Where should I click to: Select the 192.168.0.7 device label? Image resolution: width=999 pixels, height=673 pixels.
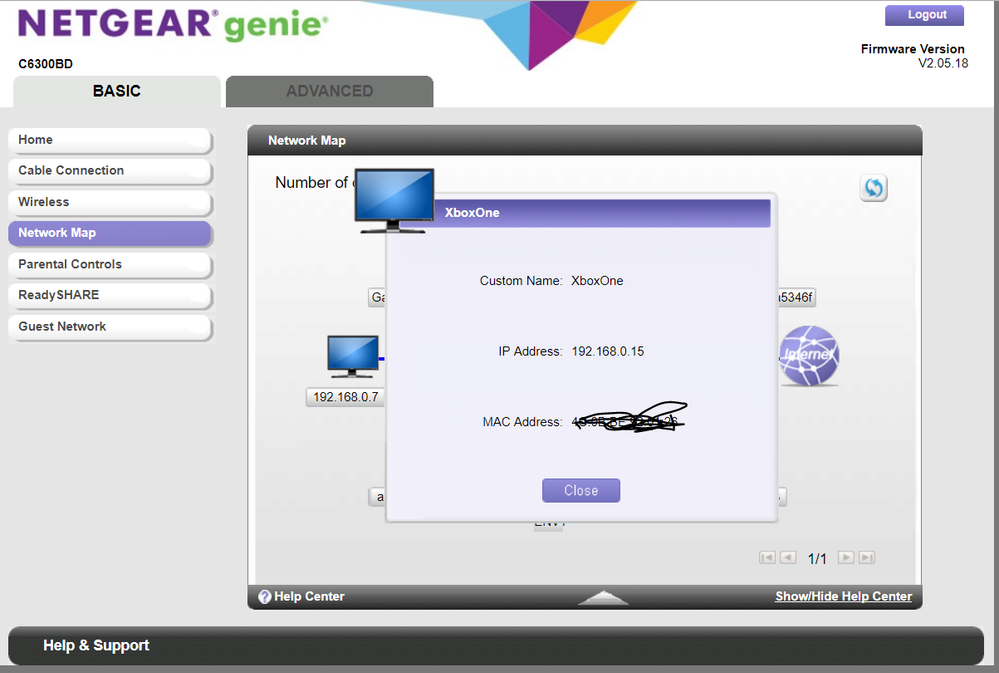(346, 397)
